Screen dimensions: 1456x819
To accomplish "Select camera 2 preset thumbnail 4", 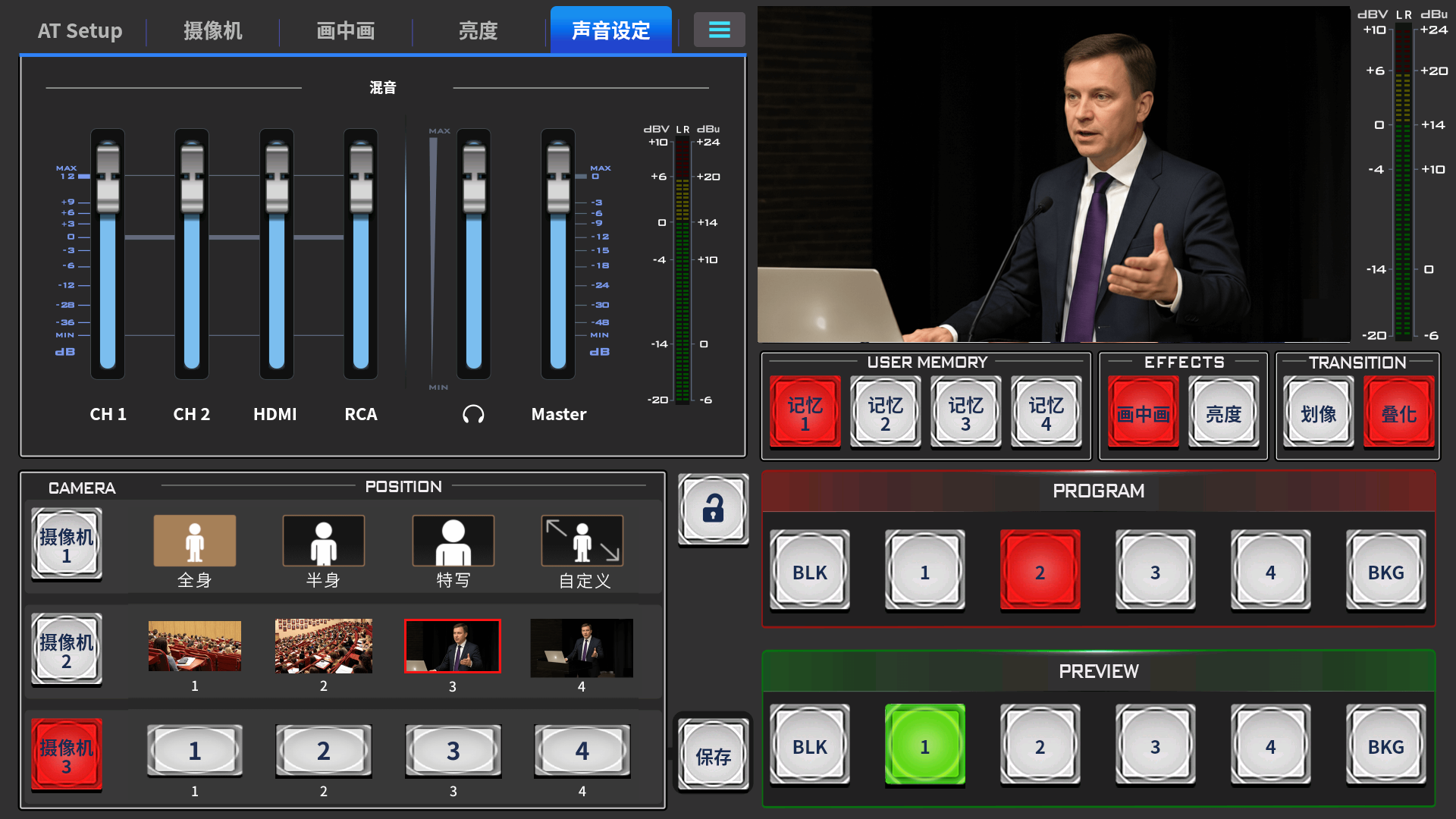I will (x=582, y=647).
